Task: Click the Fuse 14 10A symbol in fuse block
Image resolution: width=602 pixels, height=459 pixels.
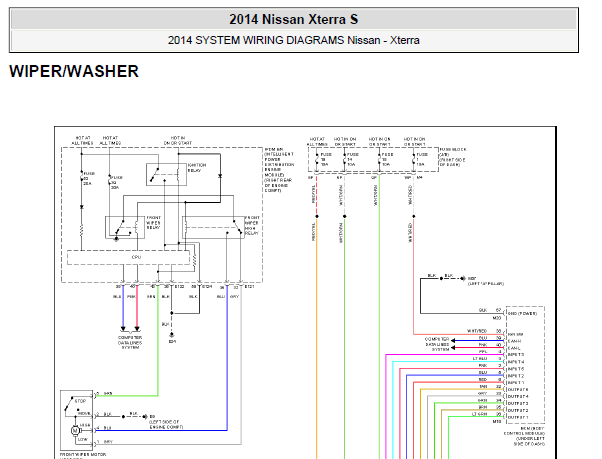Action: pyautogui.click(x=344, y=159)
